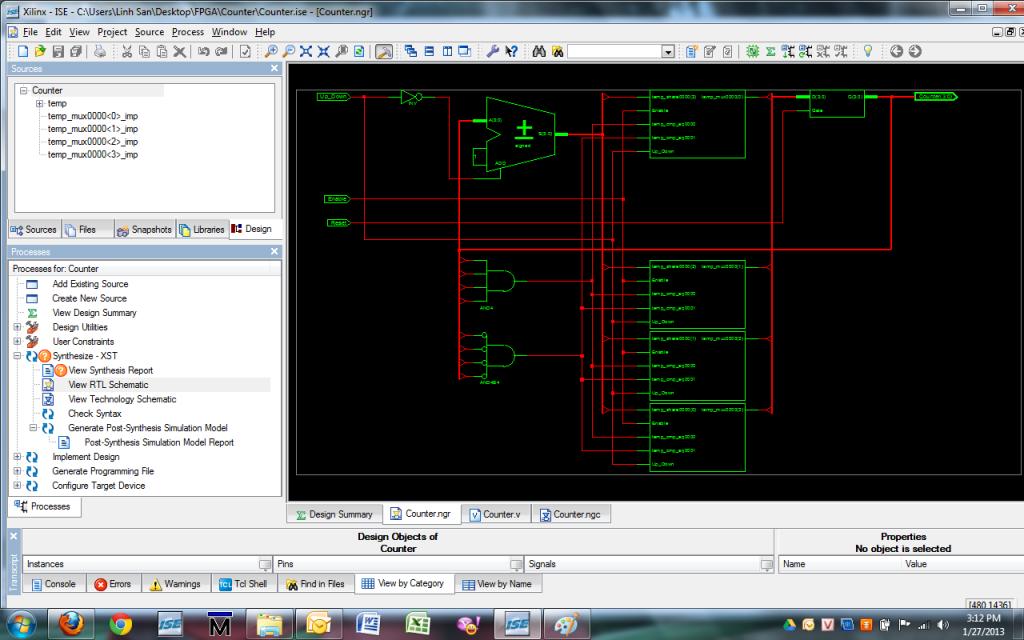Image resolution: width=1024 pixels, height=640 pixels.
Task: Open the Process menu
Action: coord(188,32)
